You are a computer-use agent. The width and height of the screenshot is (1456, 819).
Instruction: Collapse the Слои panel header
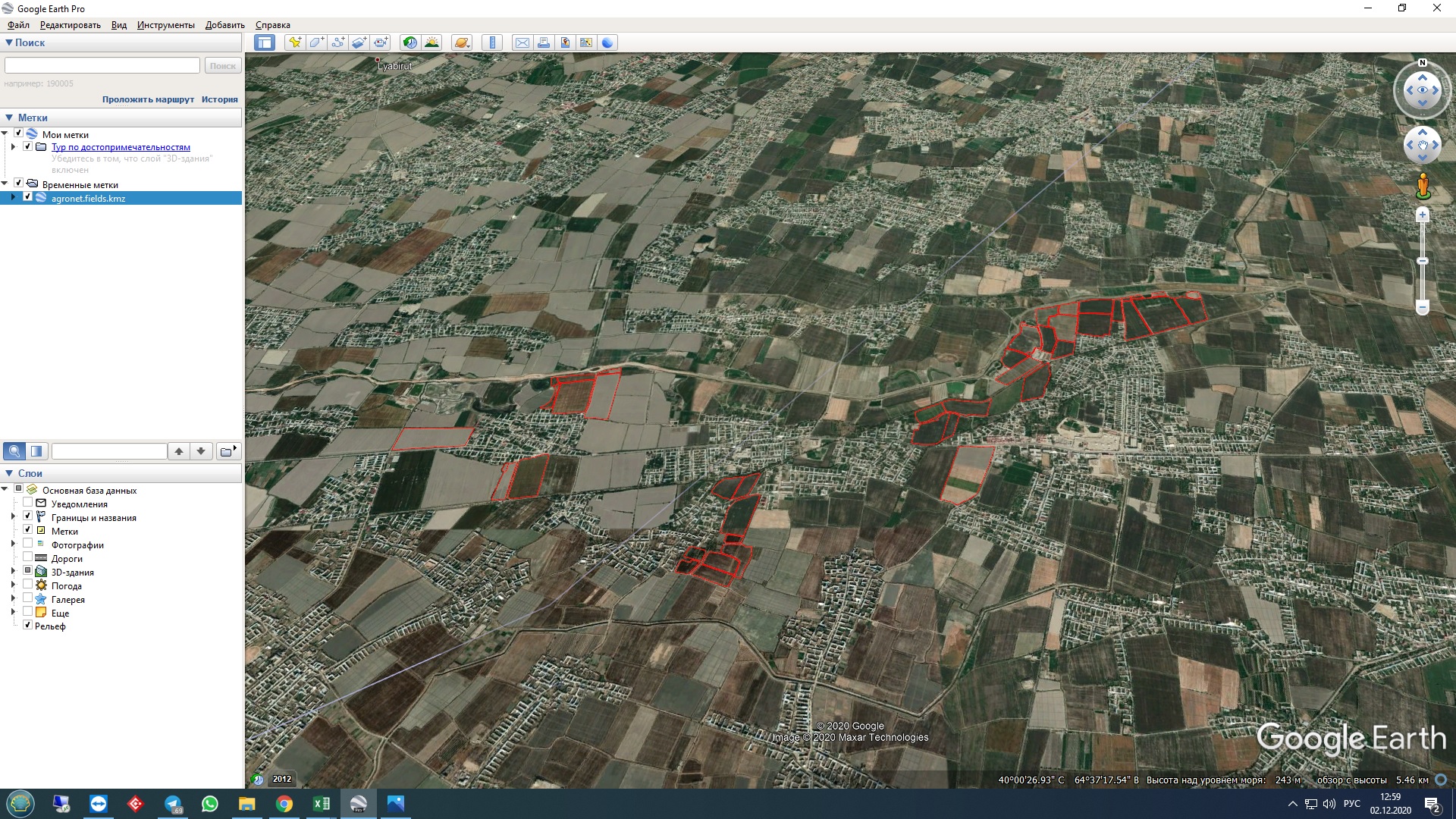(9, 473)
